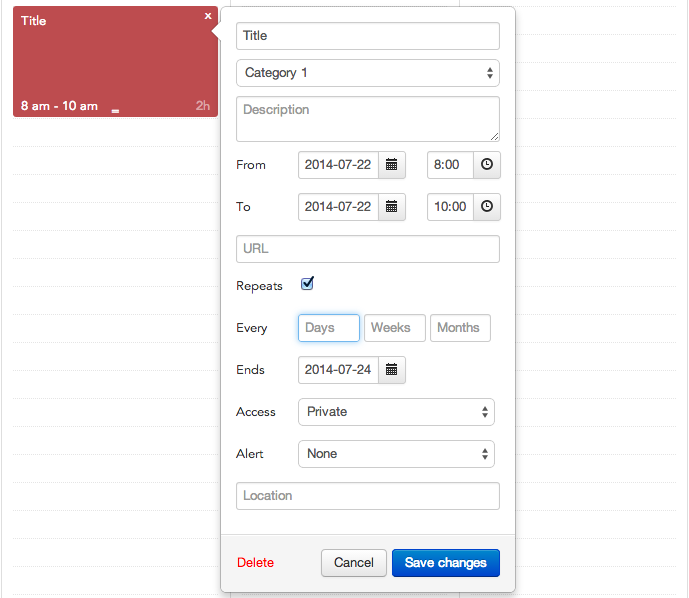The image size is (689, 598).
Task: Click the Cancel button
Action: tap(354, 563)
